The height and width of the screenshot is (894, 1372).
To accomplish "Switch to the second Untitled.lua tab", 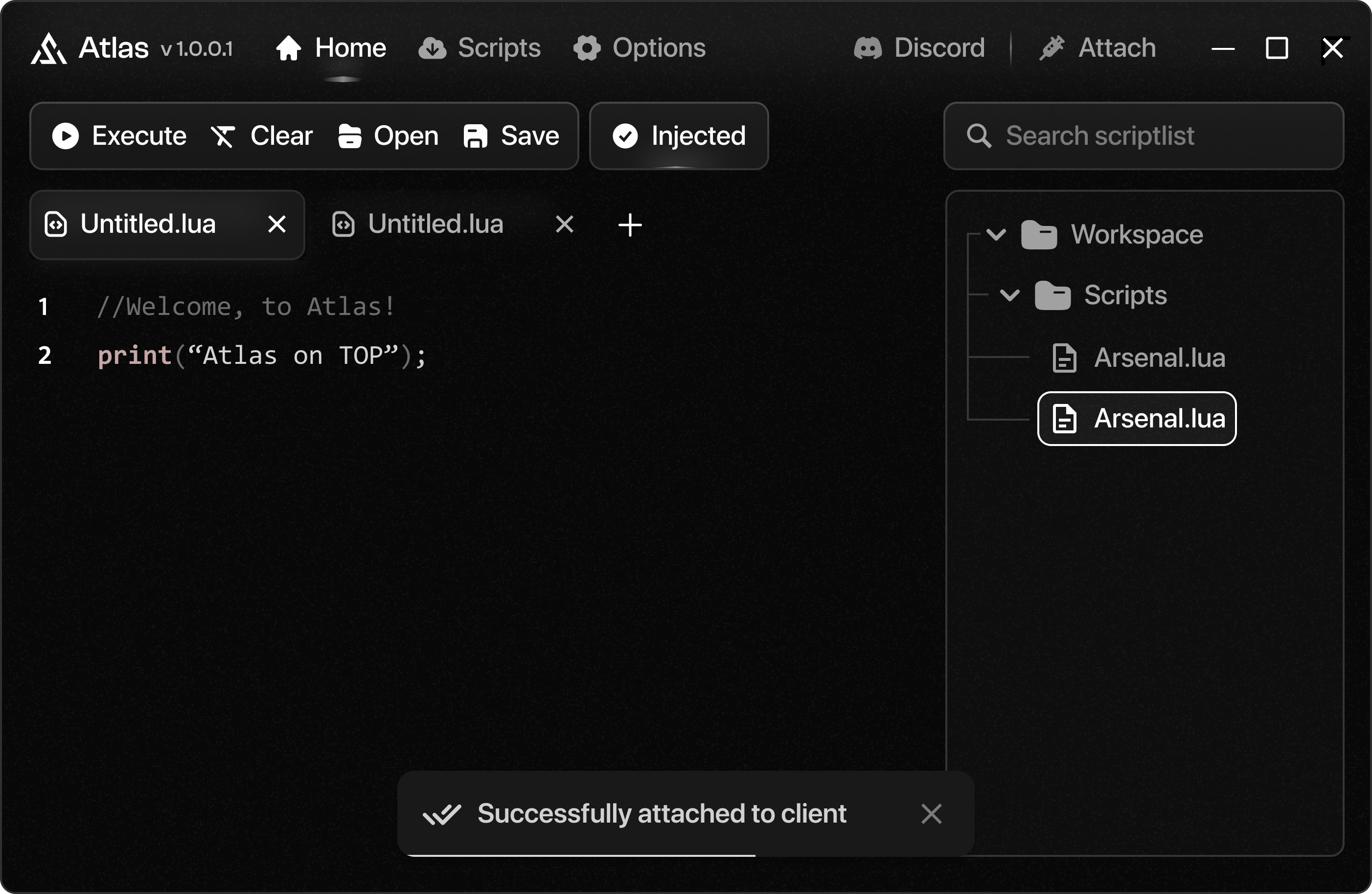I will [x=435, y=224].
